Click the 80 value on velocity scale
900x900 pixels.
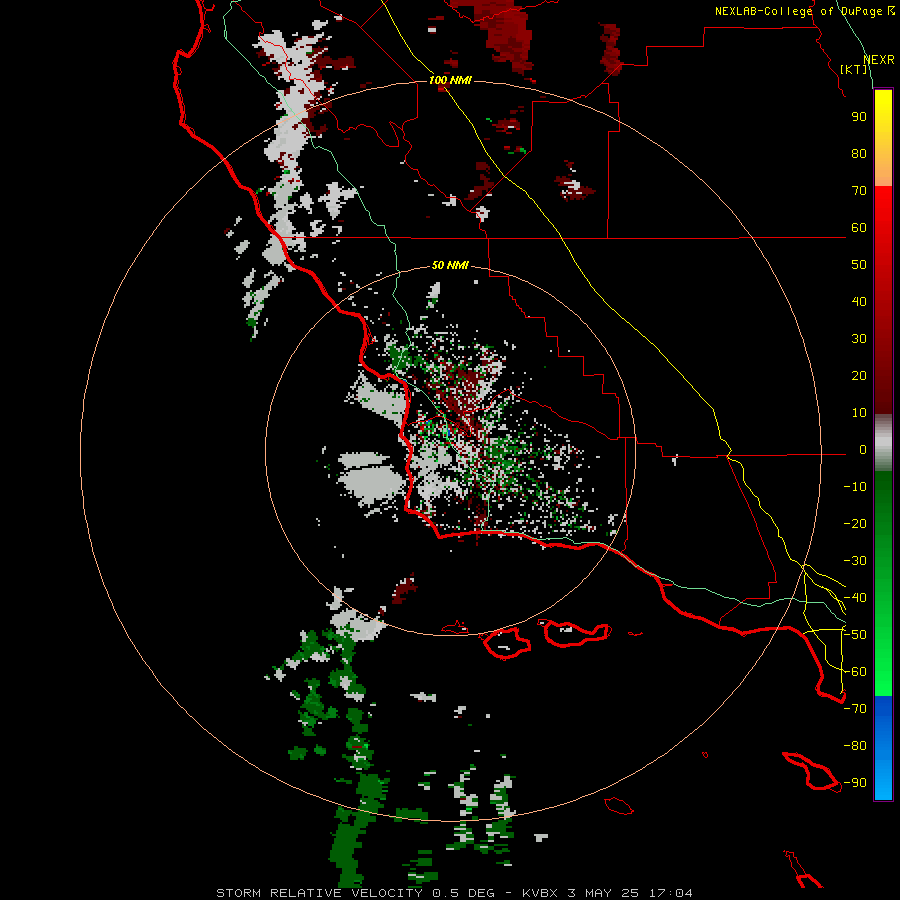(x=859, y=154)
